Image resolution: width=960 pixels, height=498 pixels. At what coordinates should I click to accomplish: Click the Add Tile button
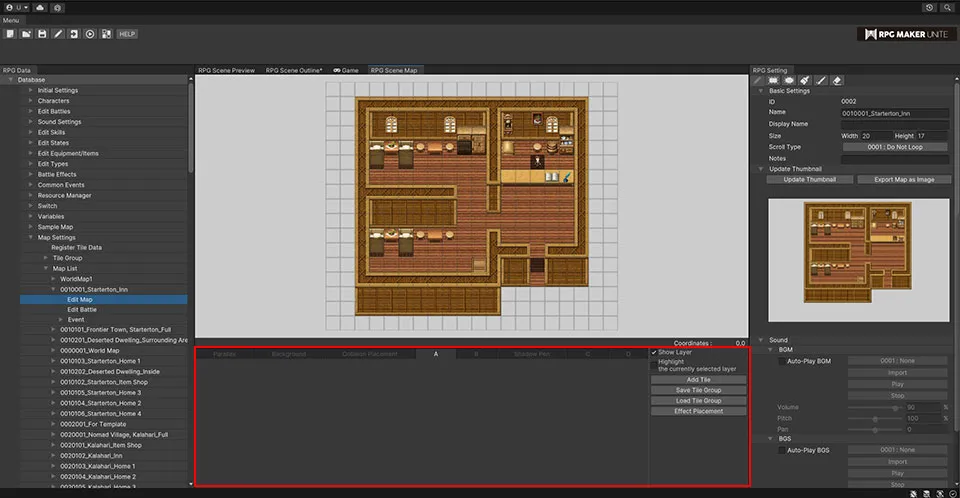point(698,380)
